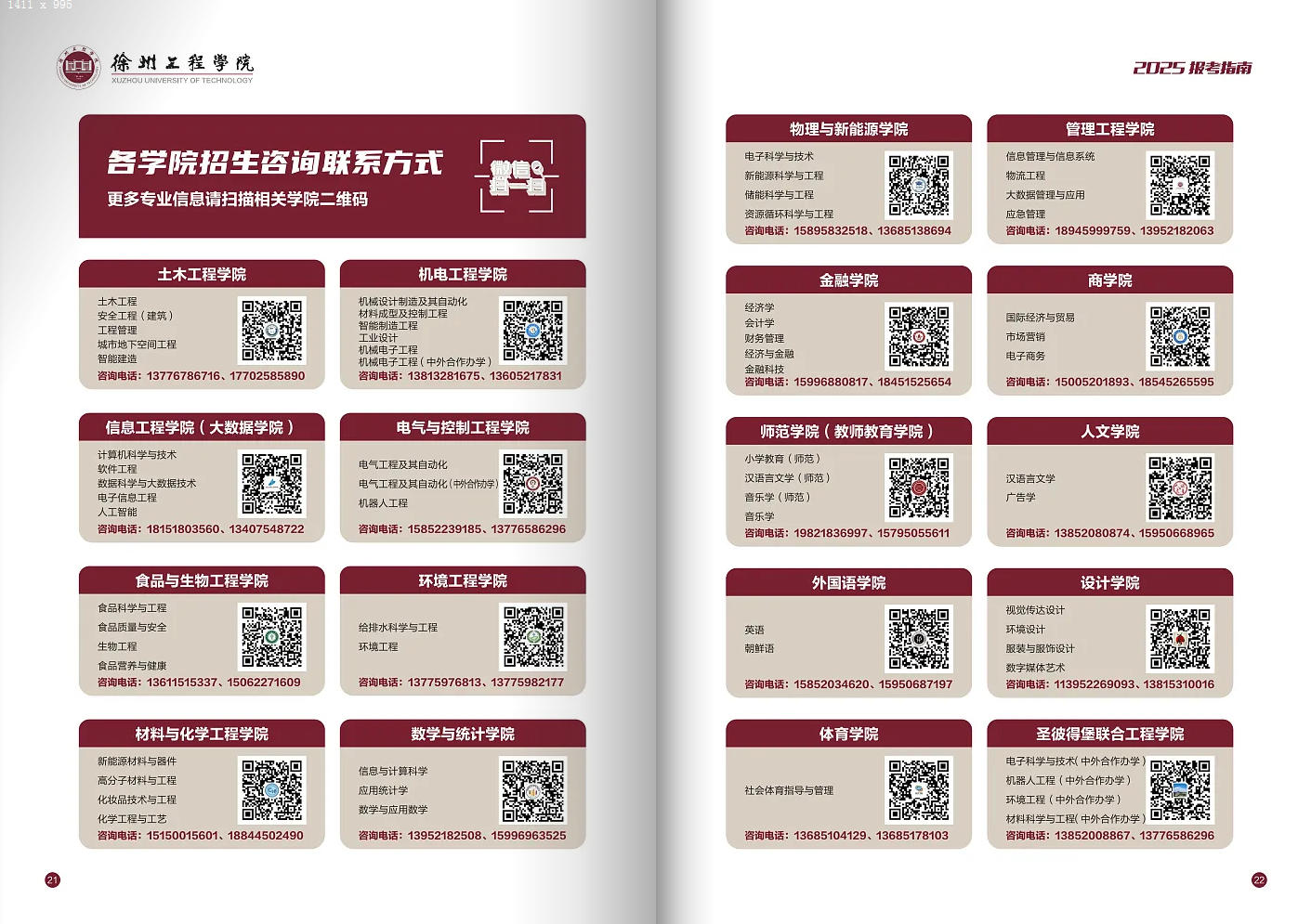The image size is (1311, 924).
Task: Select the major '食品营养与健康'
Action: 132,666
